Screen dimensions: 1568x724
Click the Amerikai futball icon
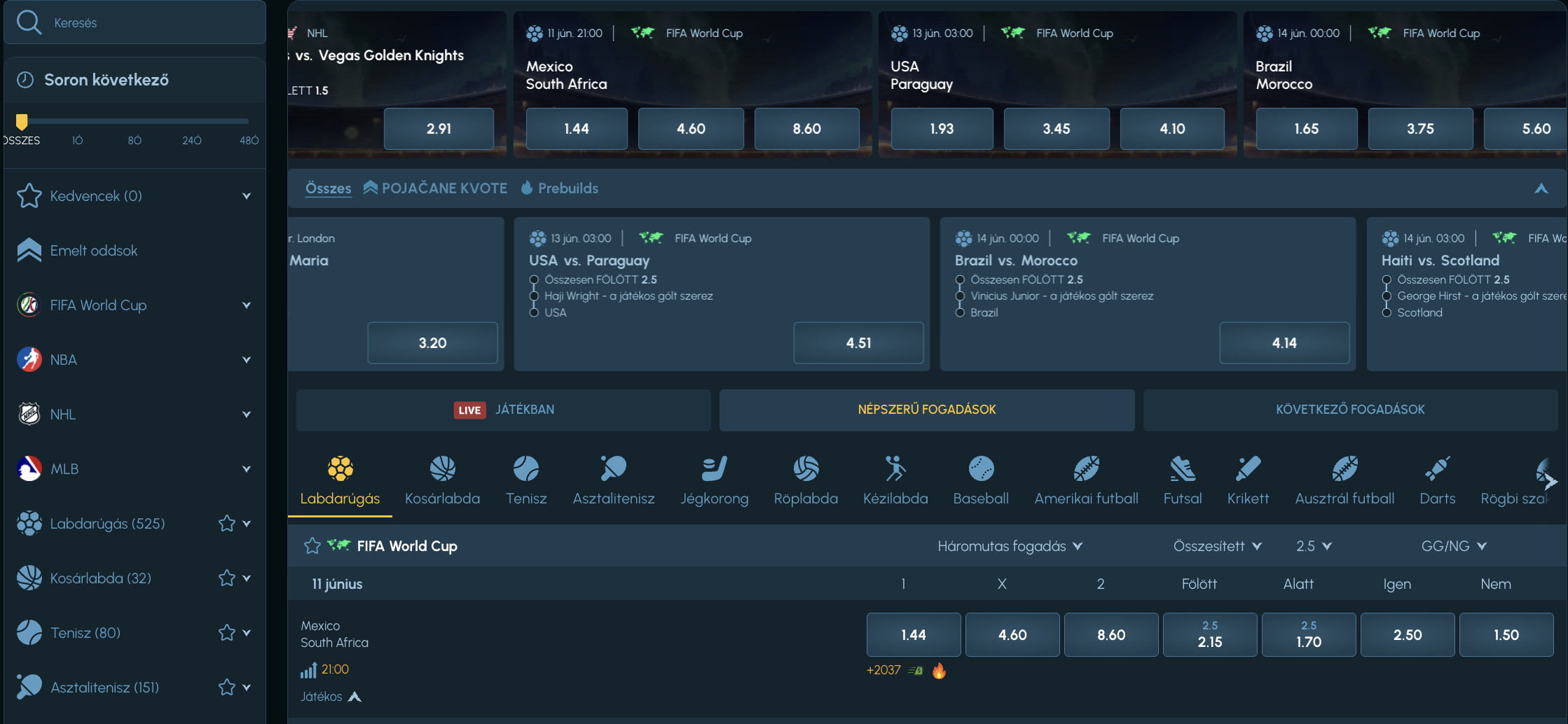[1087, 468]
